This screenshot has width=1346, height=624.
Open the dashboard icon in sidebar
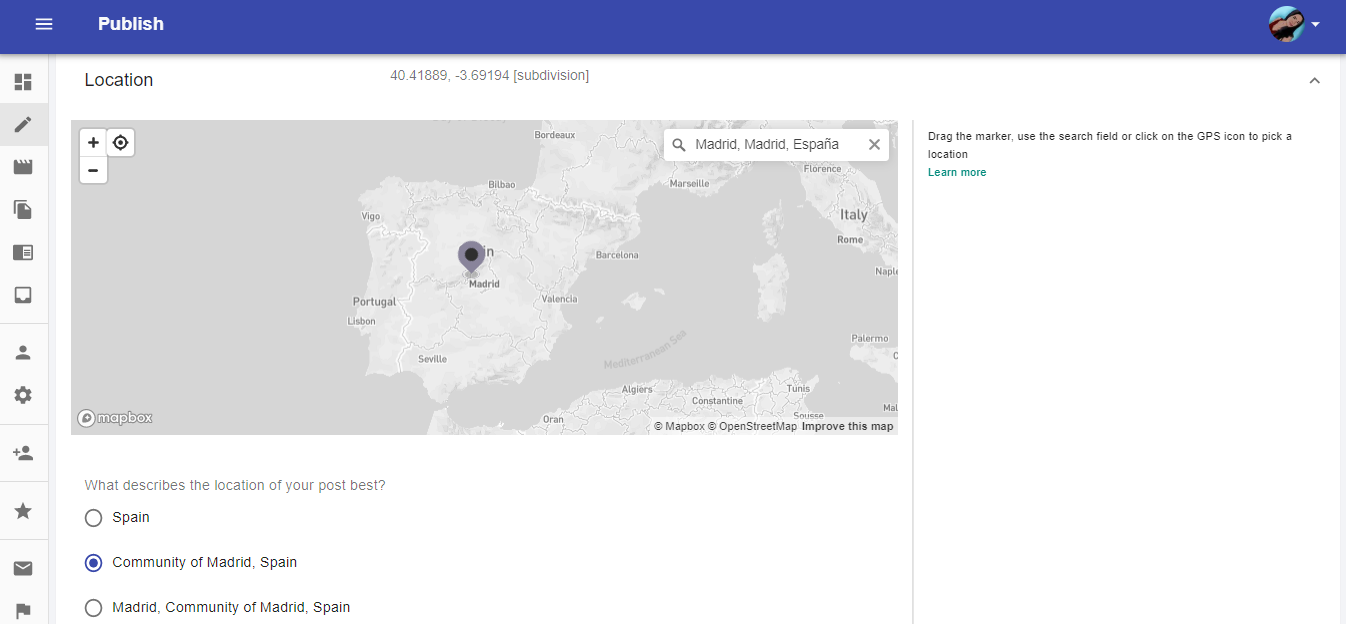(23, 82)
